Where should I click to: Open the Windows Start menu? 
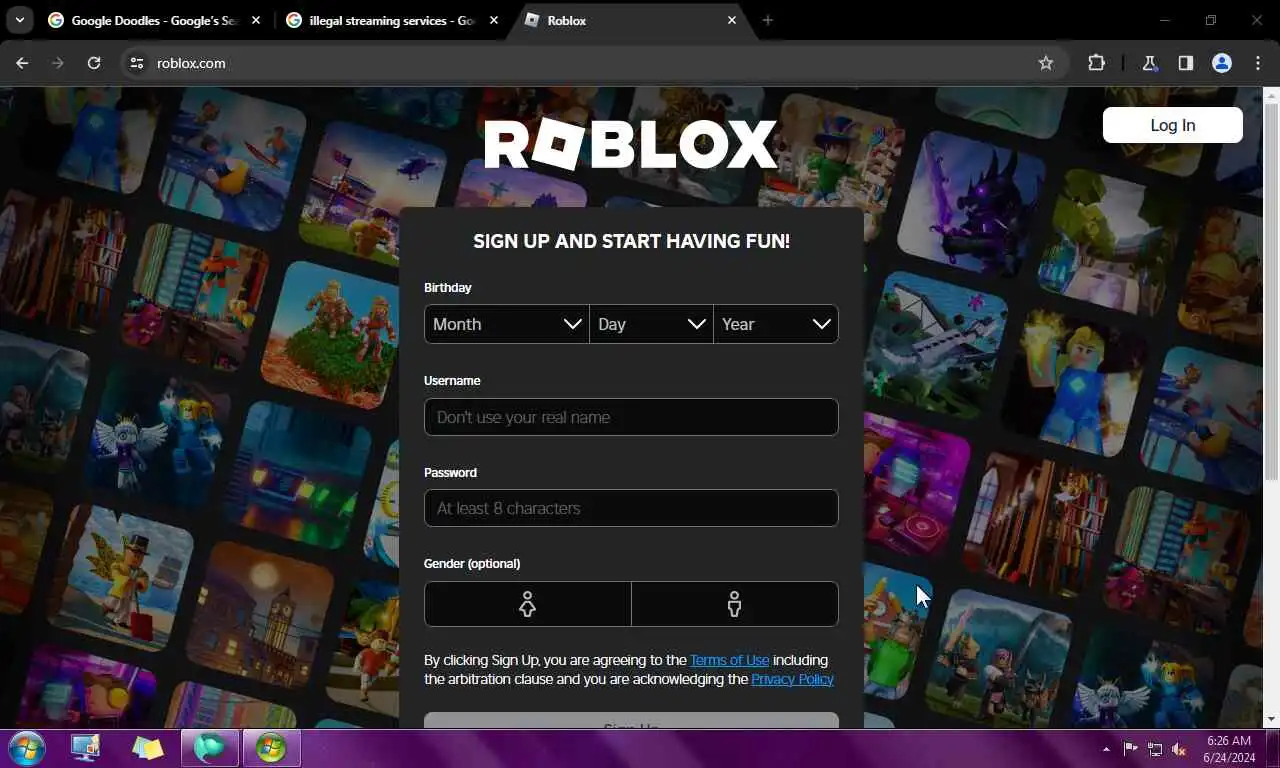[x=25, y=748]
